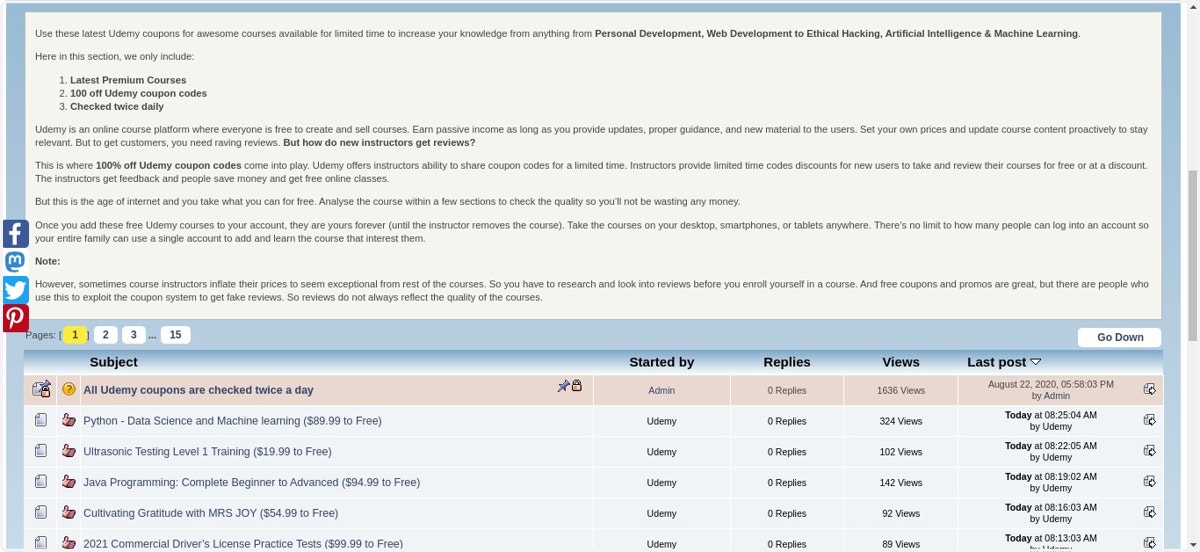This screenshot has height=552, width=1200.
Task: Click '1636 Views' in the sticky row
Action: click(x=901, y=390)
